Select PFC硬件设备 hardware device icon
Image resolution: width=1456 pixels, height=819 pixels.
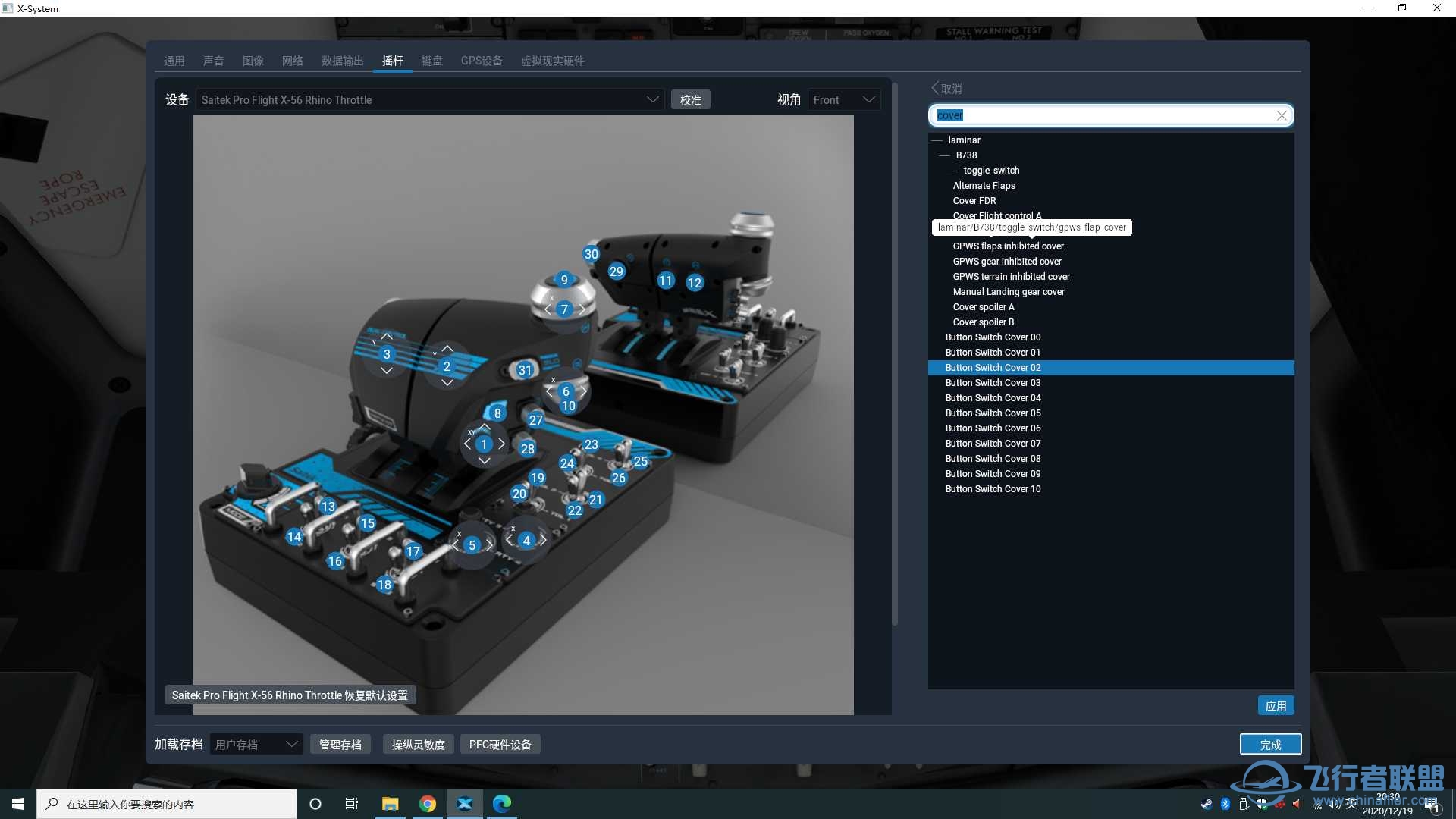[500, 744]
